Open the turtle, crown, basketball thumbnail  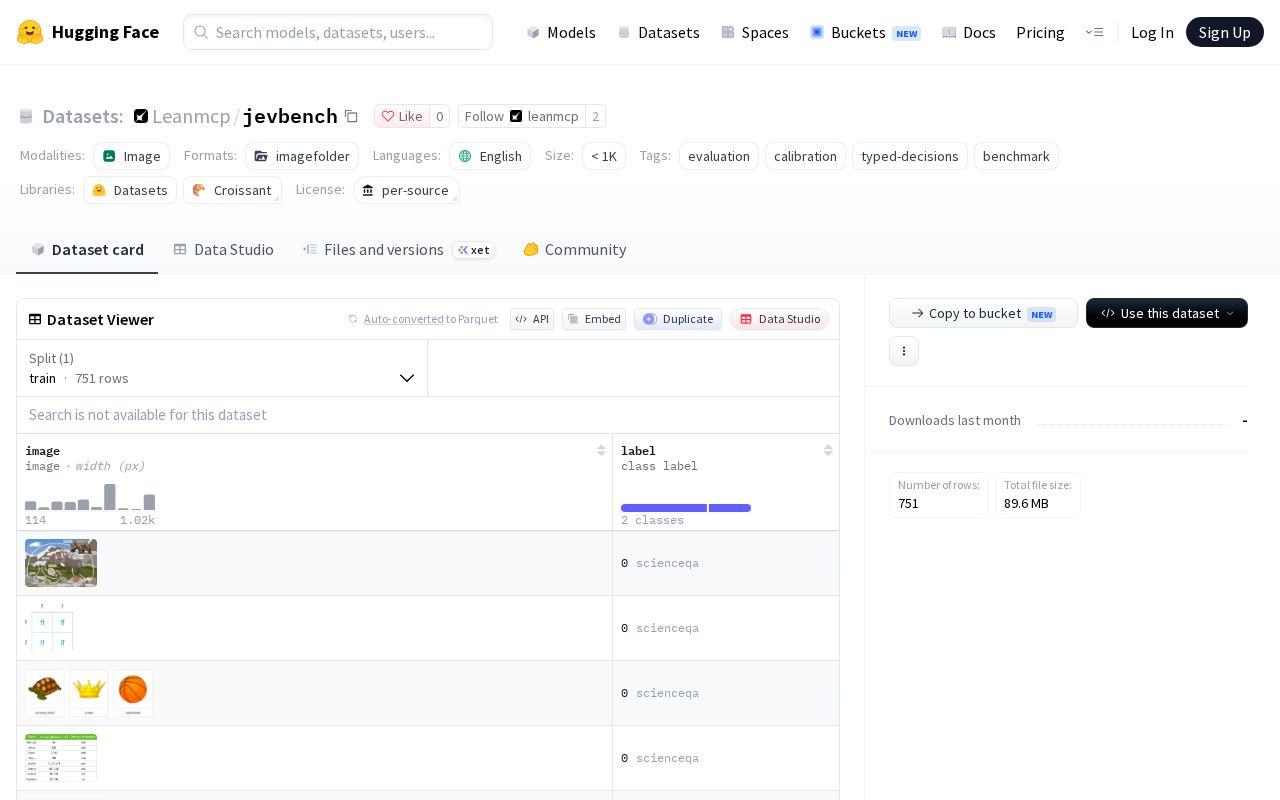89,693
